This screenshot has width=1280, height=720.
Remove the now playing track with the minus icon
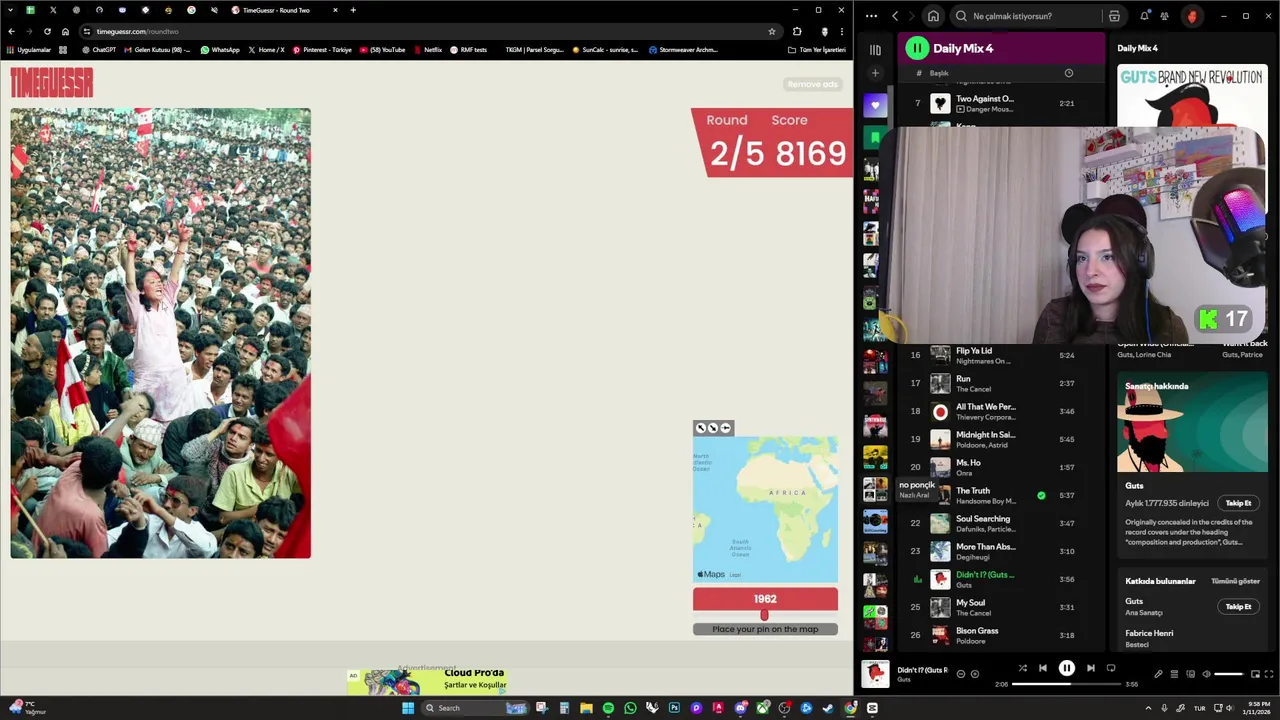pyautogui.click(x=961, y=674)
